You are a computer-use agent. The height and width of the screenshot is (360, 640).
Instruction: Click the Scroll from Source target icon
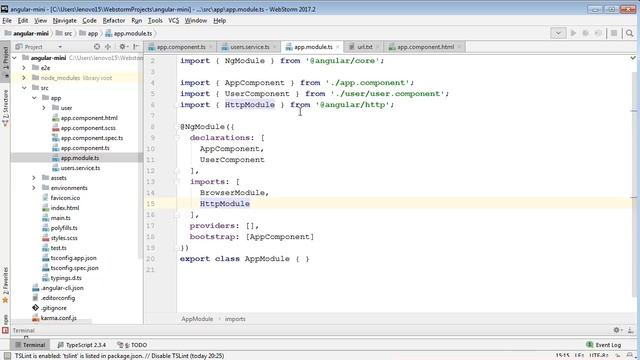[x=97, y=47]
